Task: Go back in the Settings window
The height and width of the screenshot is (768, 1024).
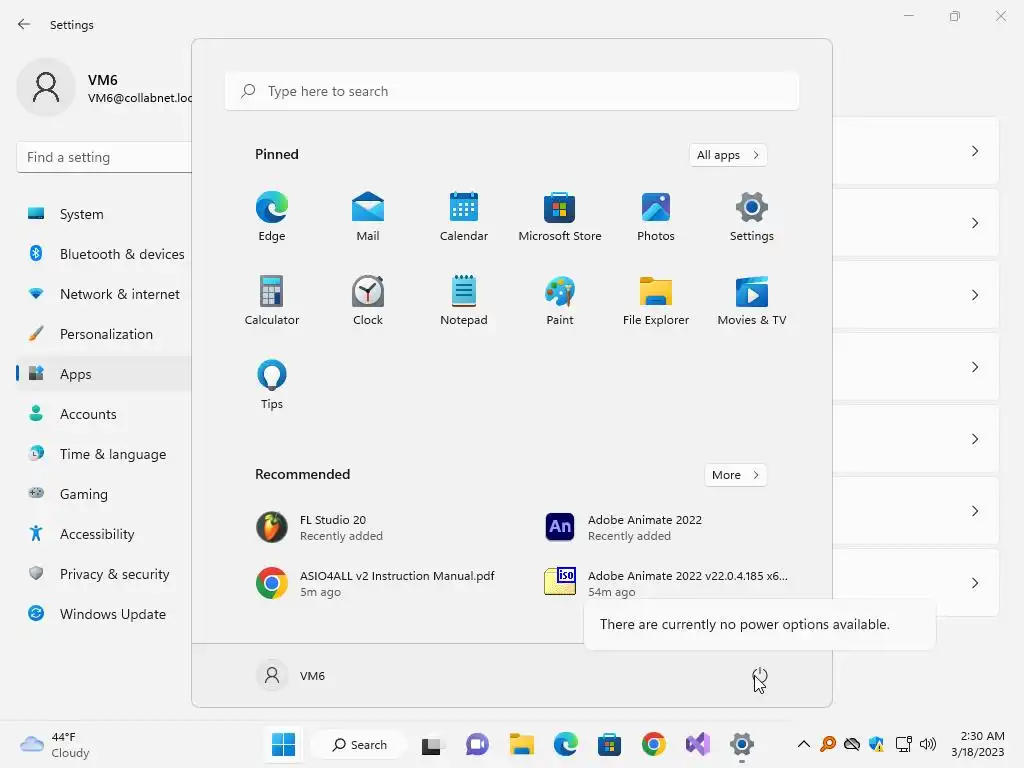Action: [24, 24]
